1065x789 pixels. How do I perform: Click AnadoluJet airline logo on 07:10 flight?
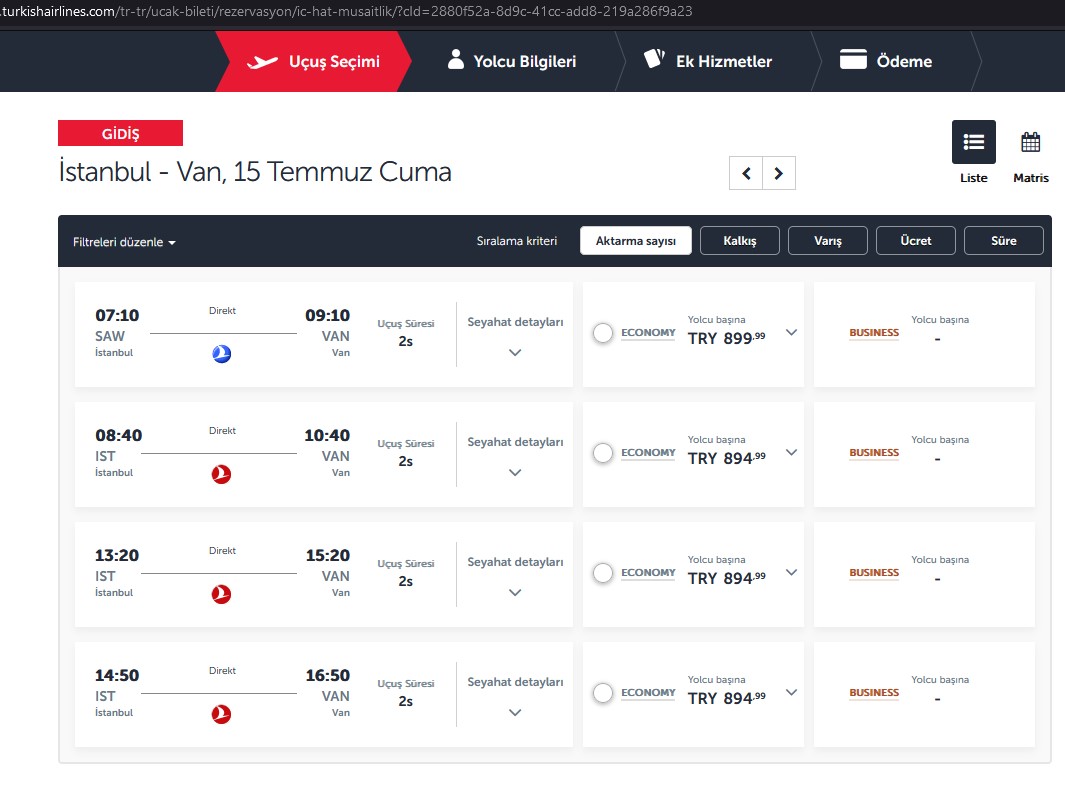[221, 354]
